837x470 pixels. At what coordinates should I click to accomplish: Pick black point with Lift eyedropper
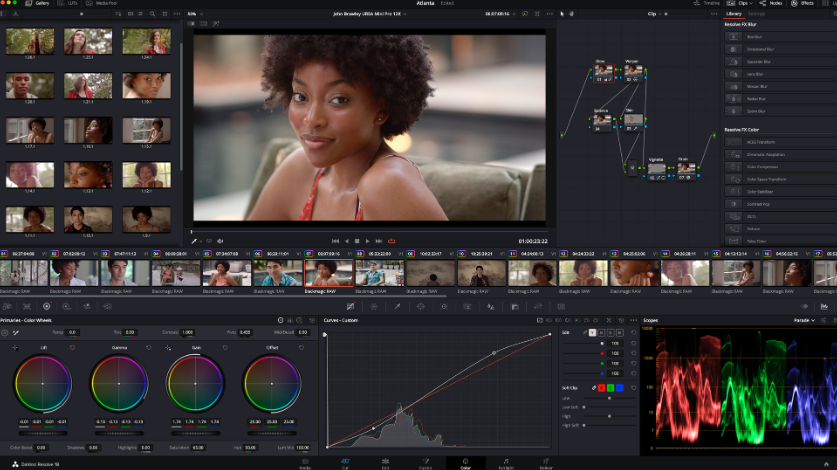pyautogui.click(x=14, y=348)
